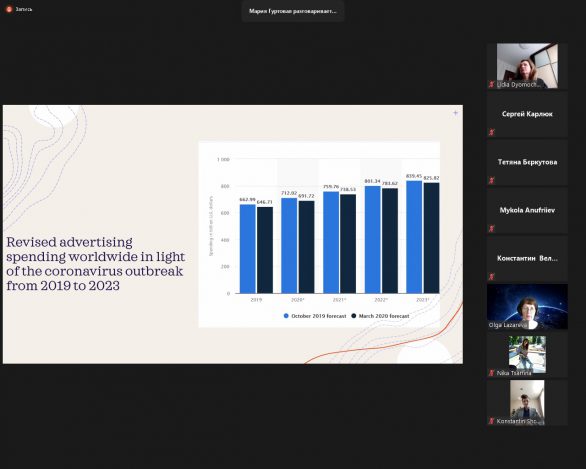The width and height of the screenshot is (586, 469).
Task: Select Konstantin Sho's video thumbnail
Action: (x=527, y=402)
